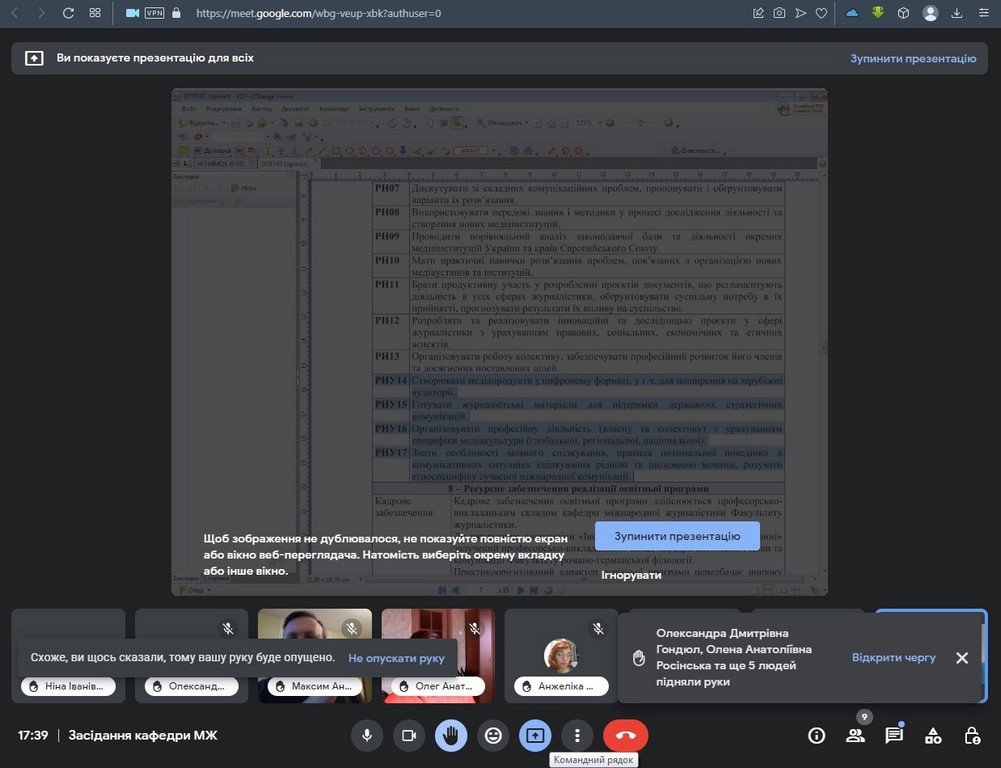Dismiss the raised hands notification

coord(961,658)
